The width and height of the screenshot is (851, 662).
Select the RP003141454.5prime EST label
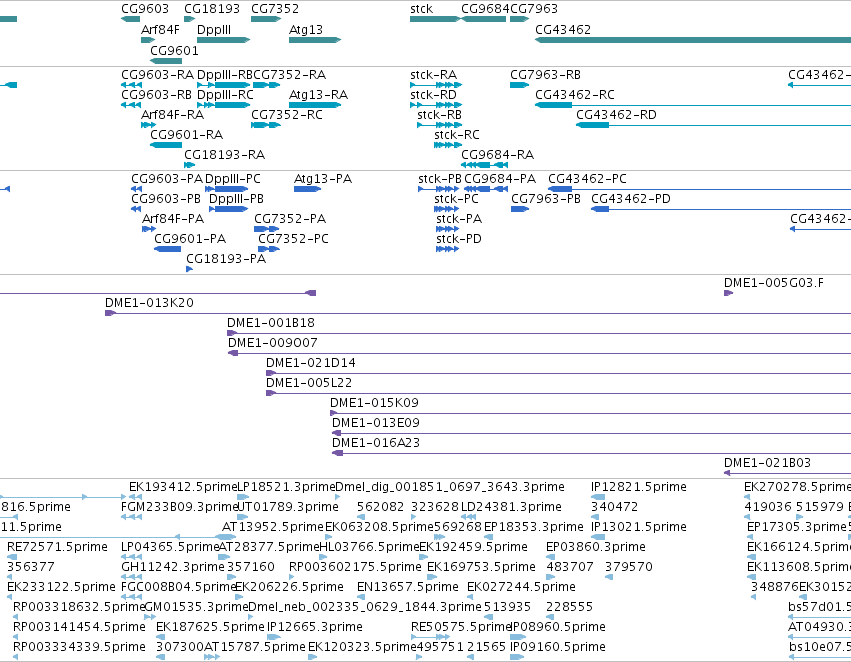click(79, 627)
